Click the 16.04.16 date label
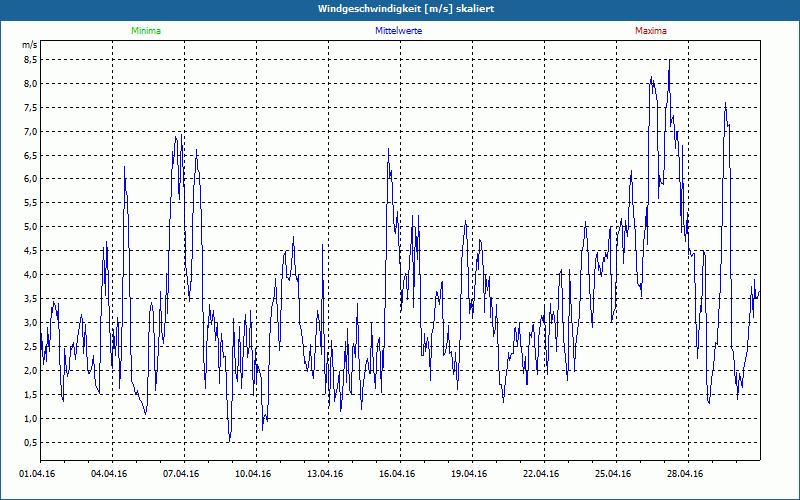800x500 pixels. tap(397, 474)
